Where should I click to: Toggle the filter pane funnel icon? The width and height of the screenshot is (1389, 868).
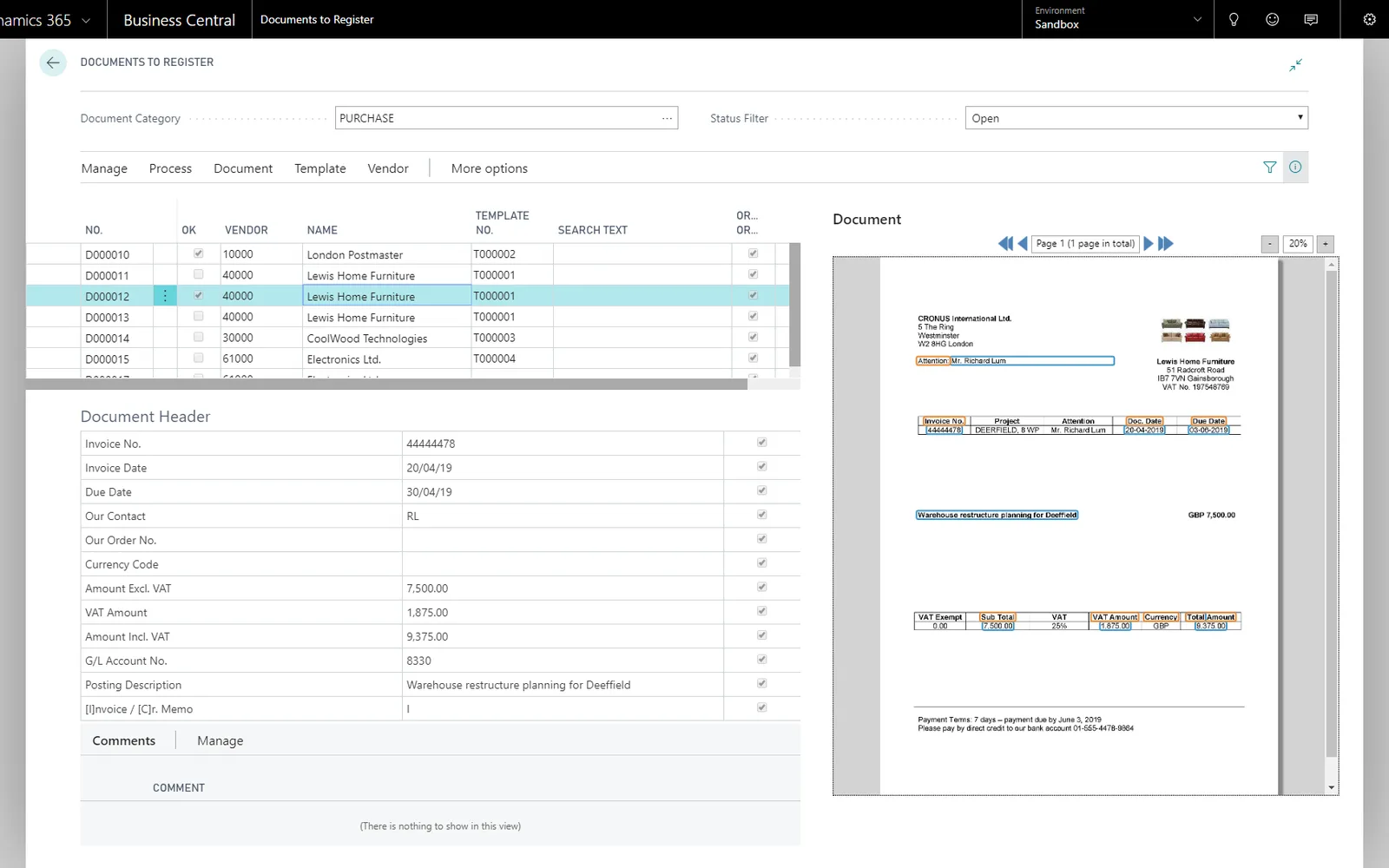pyautogui.click(x=1269, y=168)
